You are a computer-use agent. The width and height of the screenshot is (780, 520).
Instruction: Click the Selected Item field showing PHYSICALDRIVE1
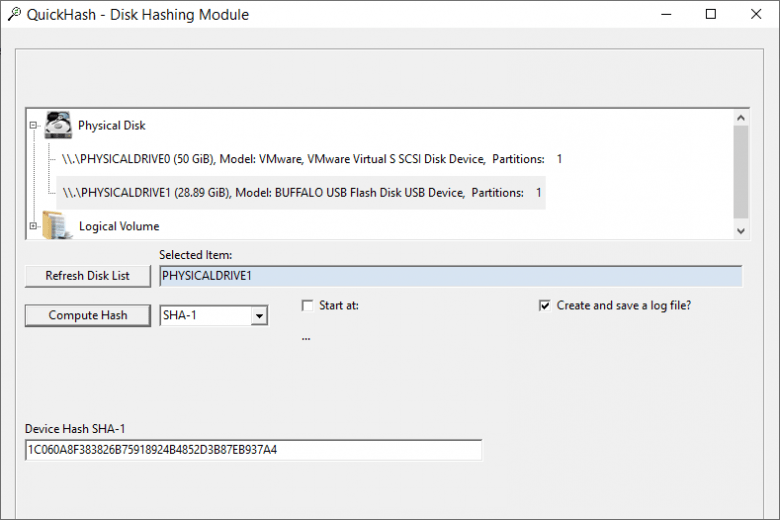pyautogui.click(x=451, y=276)
